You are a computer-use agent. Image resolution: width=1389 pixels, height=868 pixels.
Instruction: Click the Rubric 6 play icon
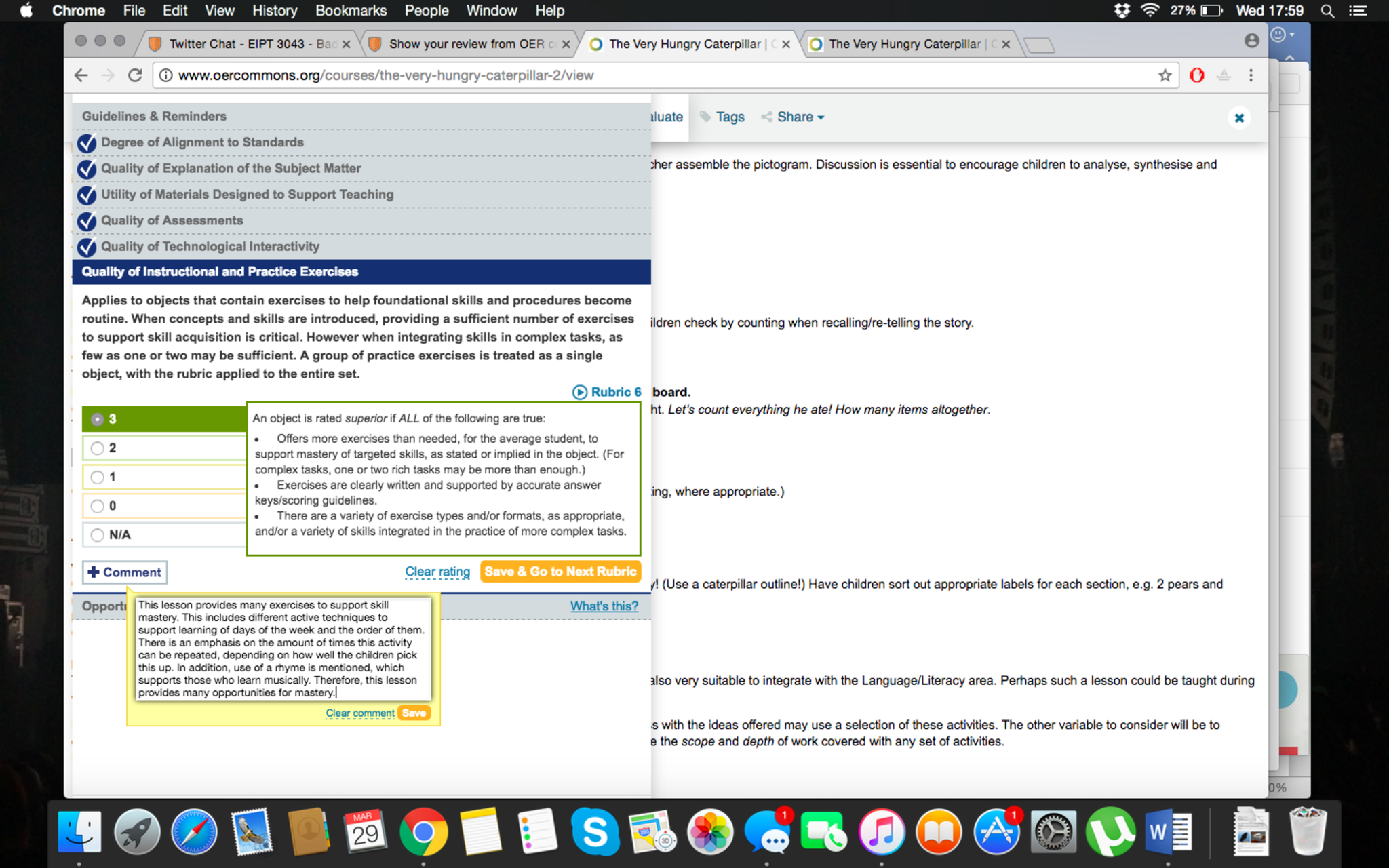[x=579, y=392]
